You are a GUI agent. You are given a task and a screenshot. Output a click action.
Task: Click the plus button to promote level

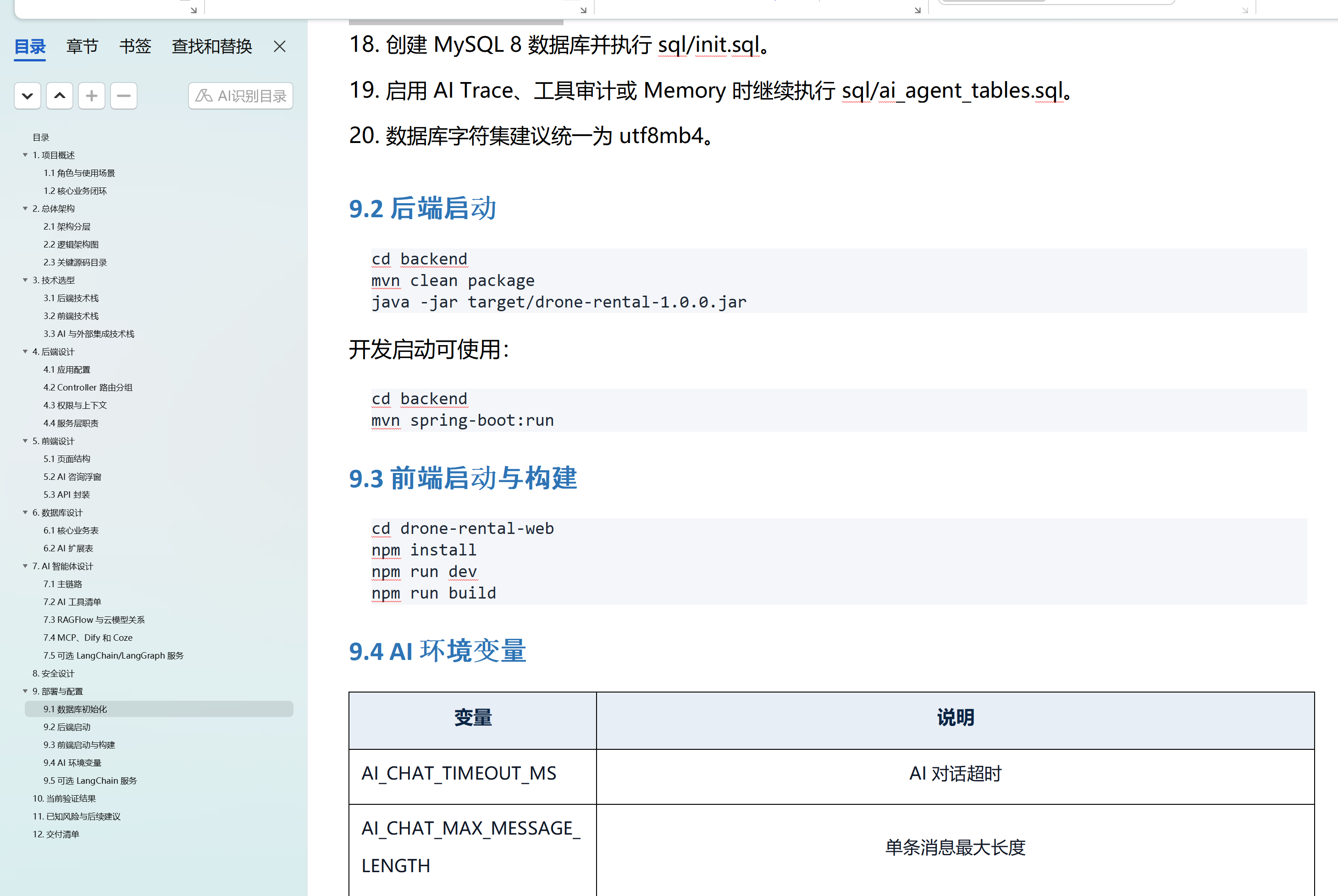point(91,96)
